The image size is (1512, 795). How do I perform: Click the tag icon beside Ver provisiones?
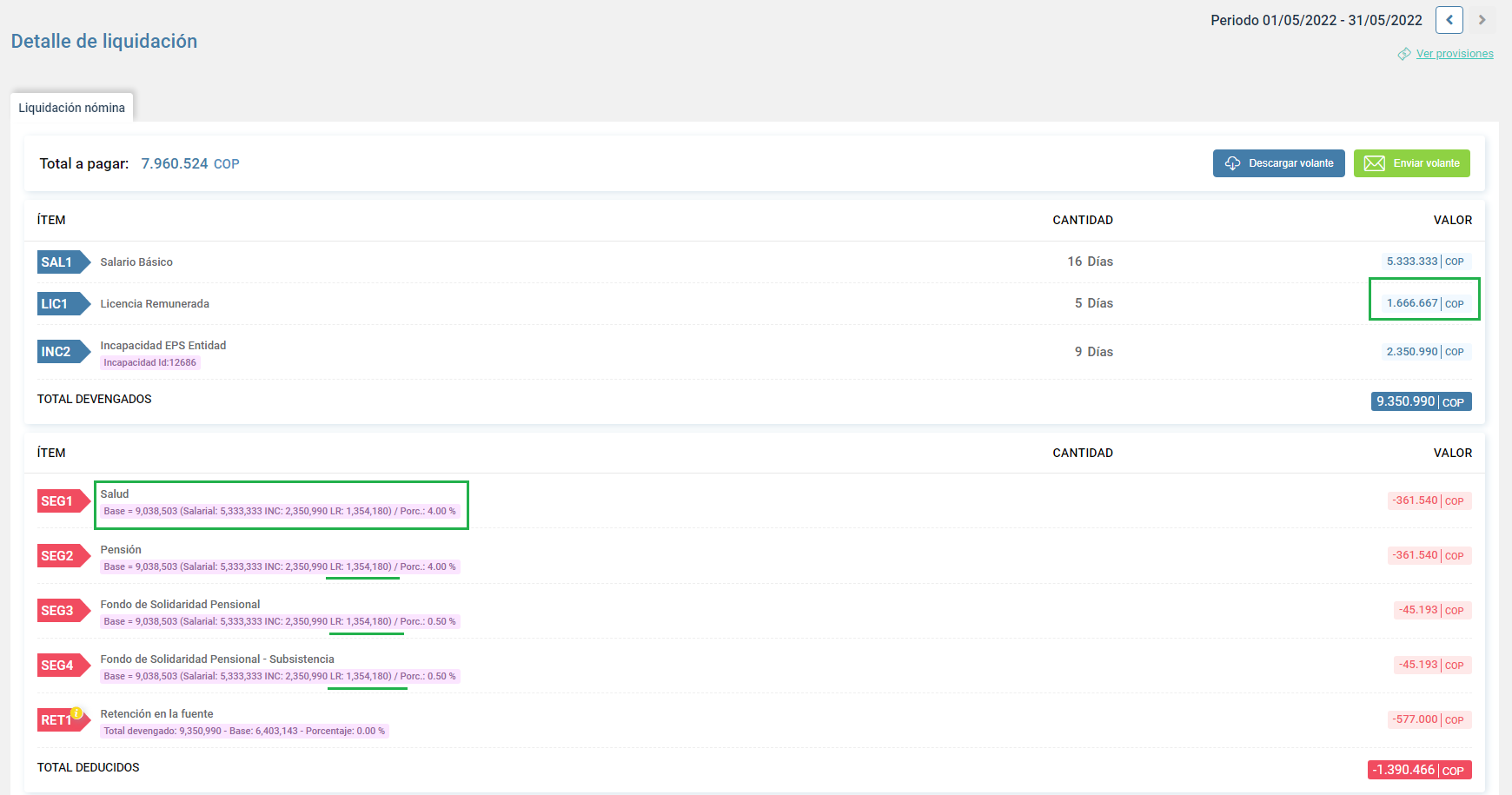tap(1404, 54)
